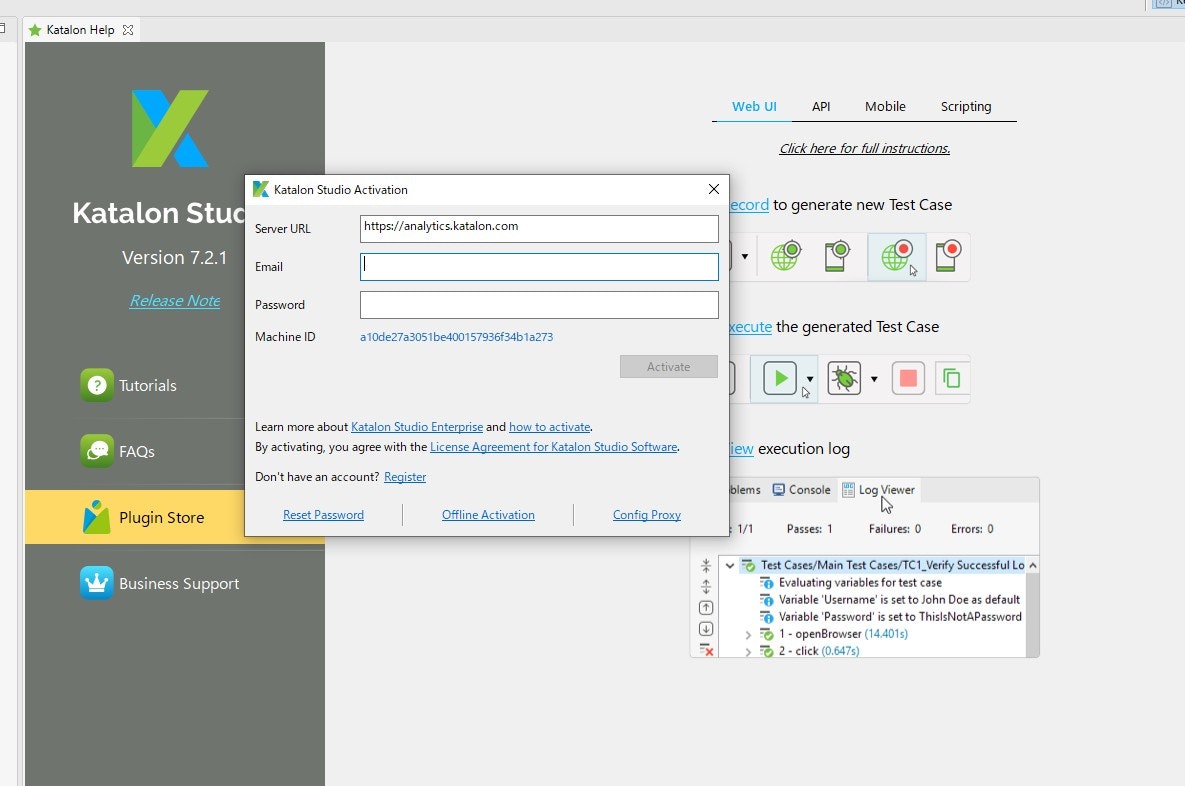Focus the Email input field
Image resolution: width=1185 pixels, height=786 pixels.
(x=539, y=267)
